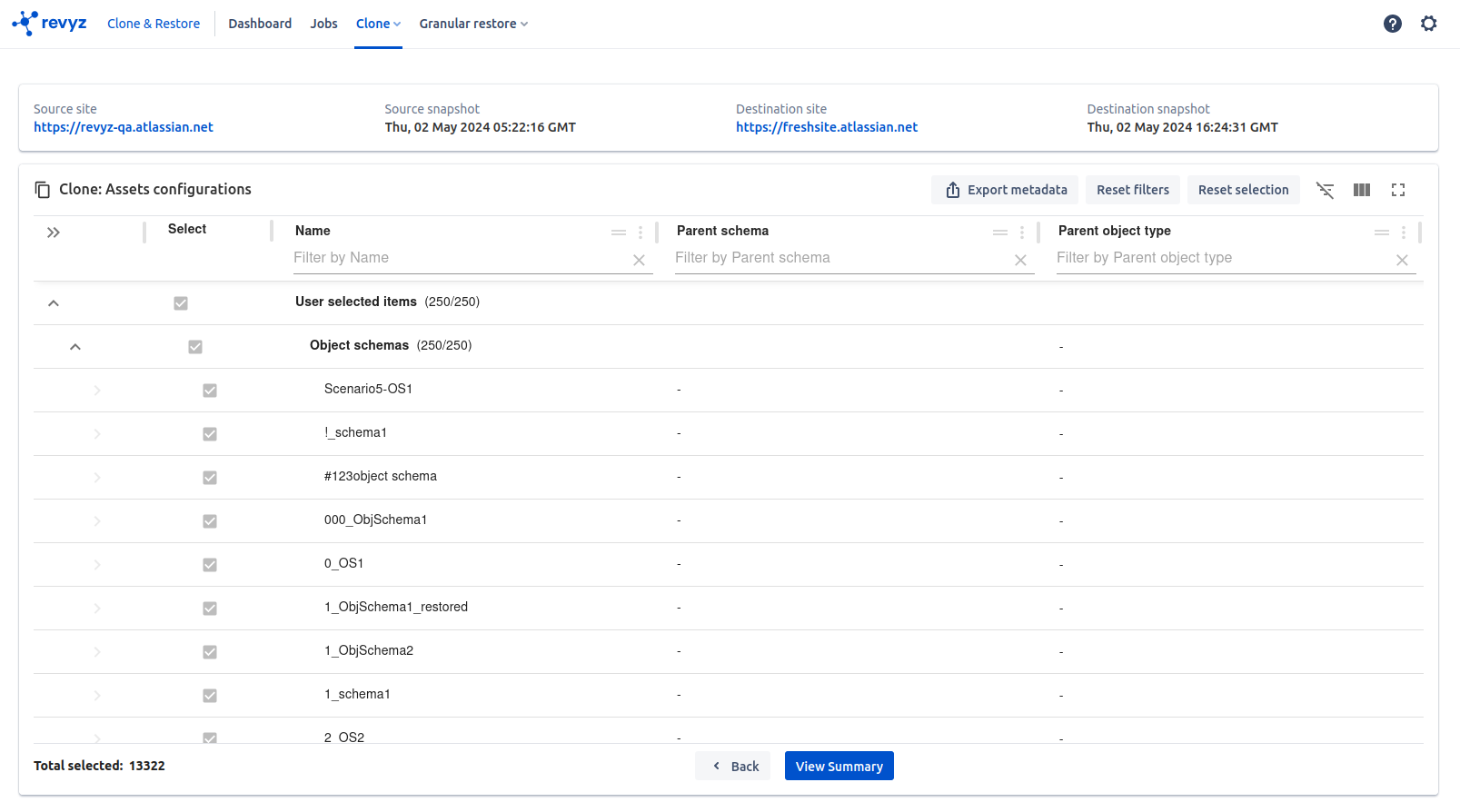The height and width of the screenshot is (812, 1460).
Task: Expand 1_ObjSchema1_restored row
Action: (x=97, y=609)
